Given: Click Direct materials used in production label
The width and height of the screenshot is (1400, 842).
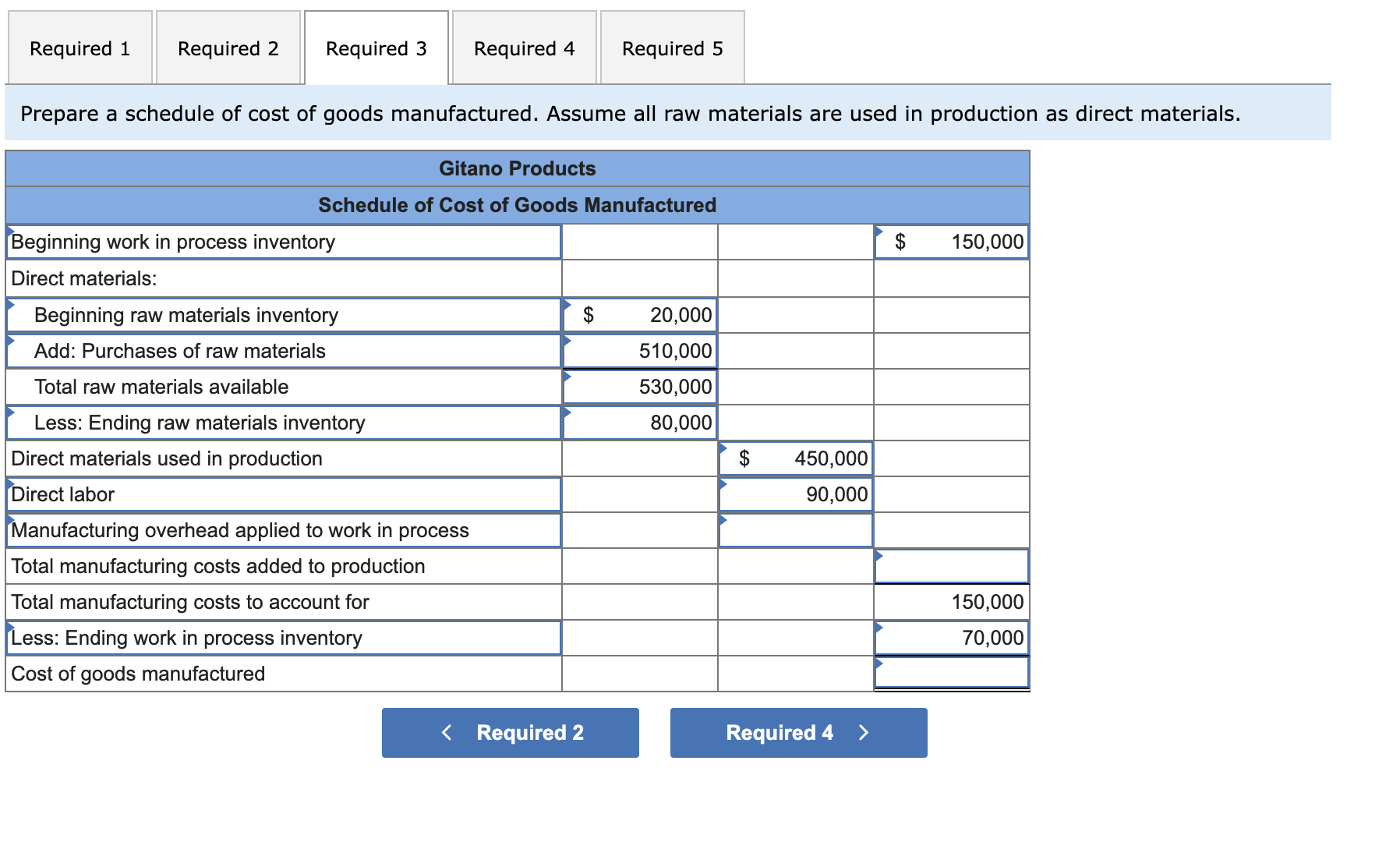Looking at the screenshot, I should (x=167, y=458).
